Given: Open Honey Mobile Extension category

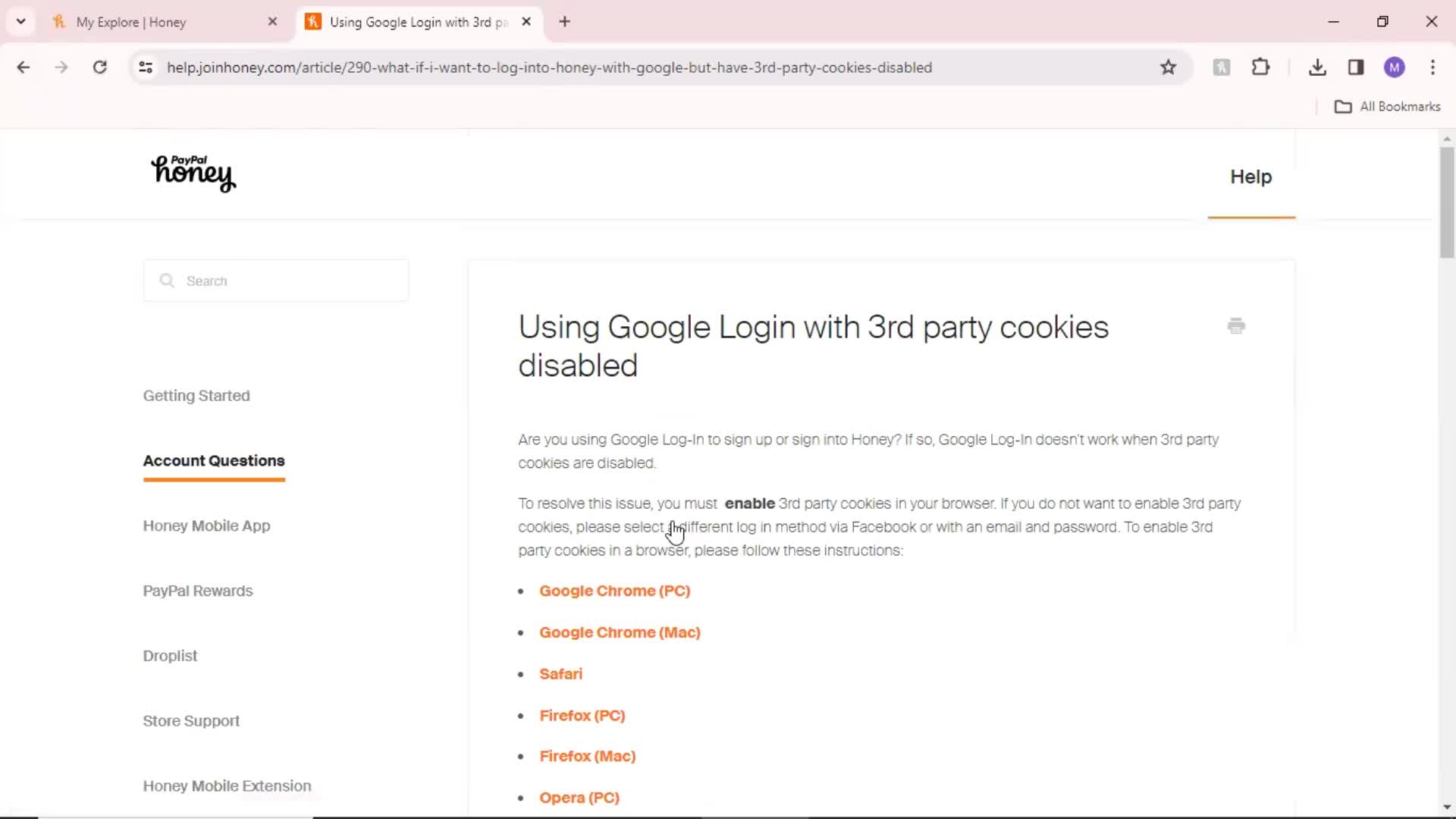Looking at the screenshot, I should pyautogui.click(x=227, y=786).
